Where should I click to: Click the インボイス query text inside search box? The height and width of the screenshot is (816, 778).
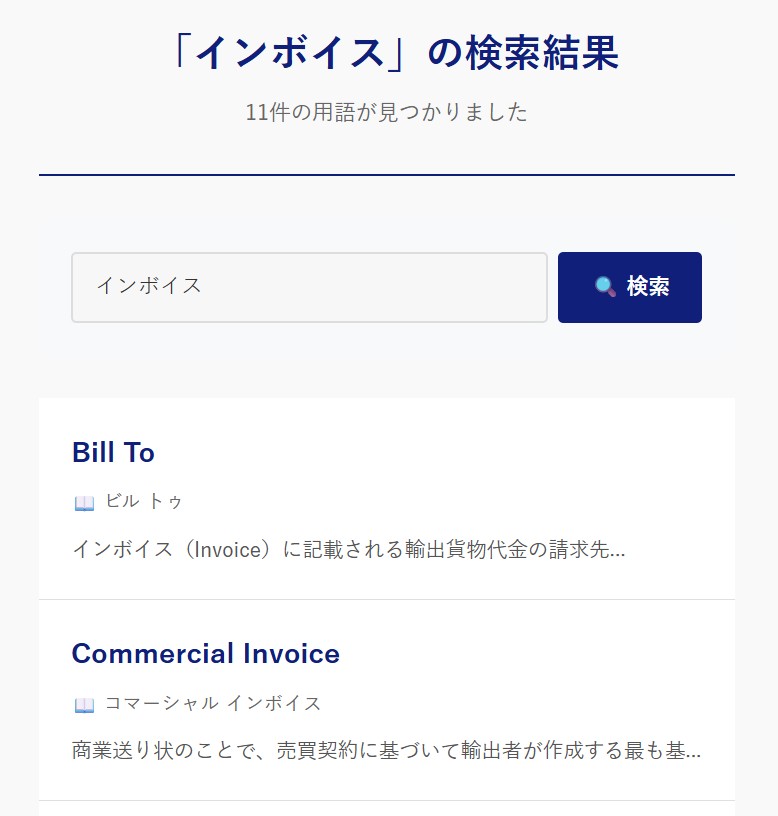coord(149,286)
